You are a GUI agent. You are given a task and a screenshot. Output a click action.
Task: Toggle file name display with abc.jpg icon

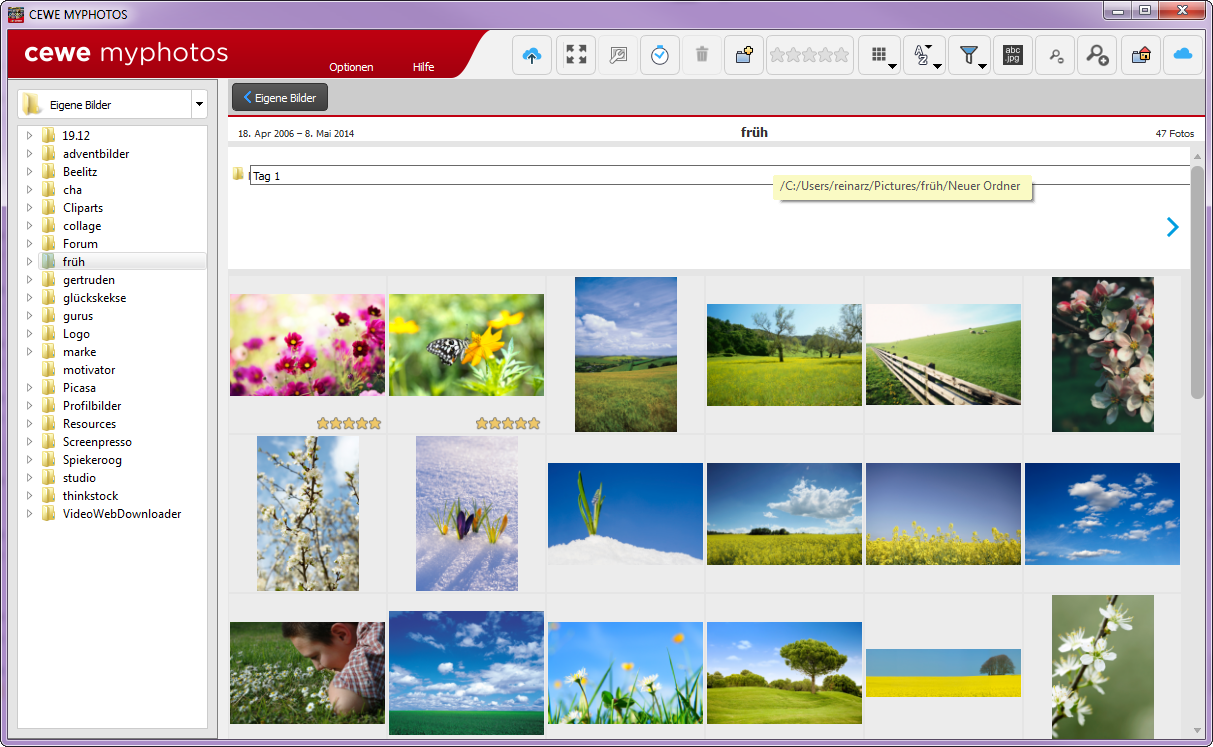pyautogui.click(x=1013, y=56)
